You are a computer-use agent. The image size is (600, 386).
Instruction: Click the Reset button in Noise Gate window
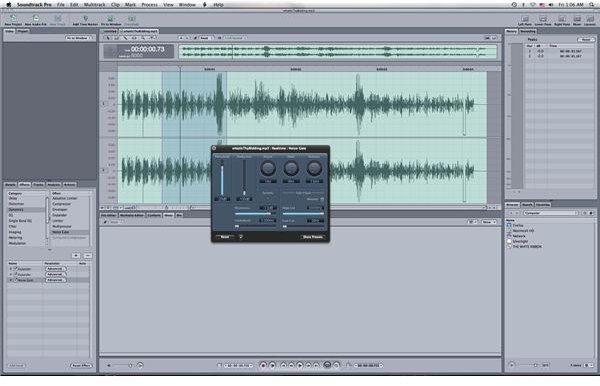click(225, 237)
